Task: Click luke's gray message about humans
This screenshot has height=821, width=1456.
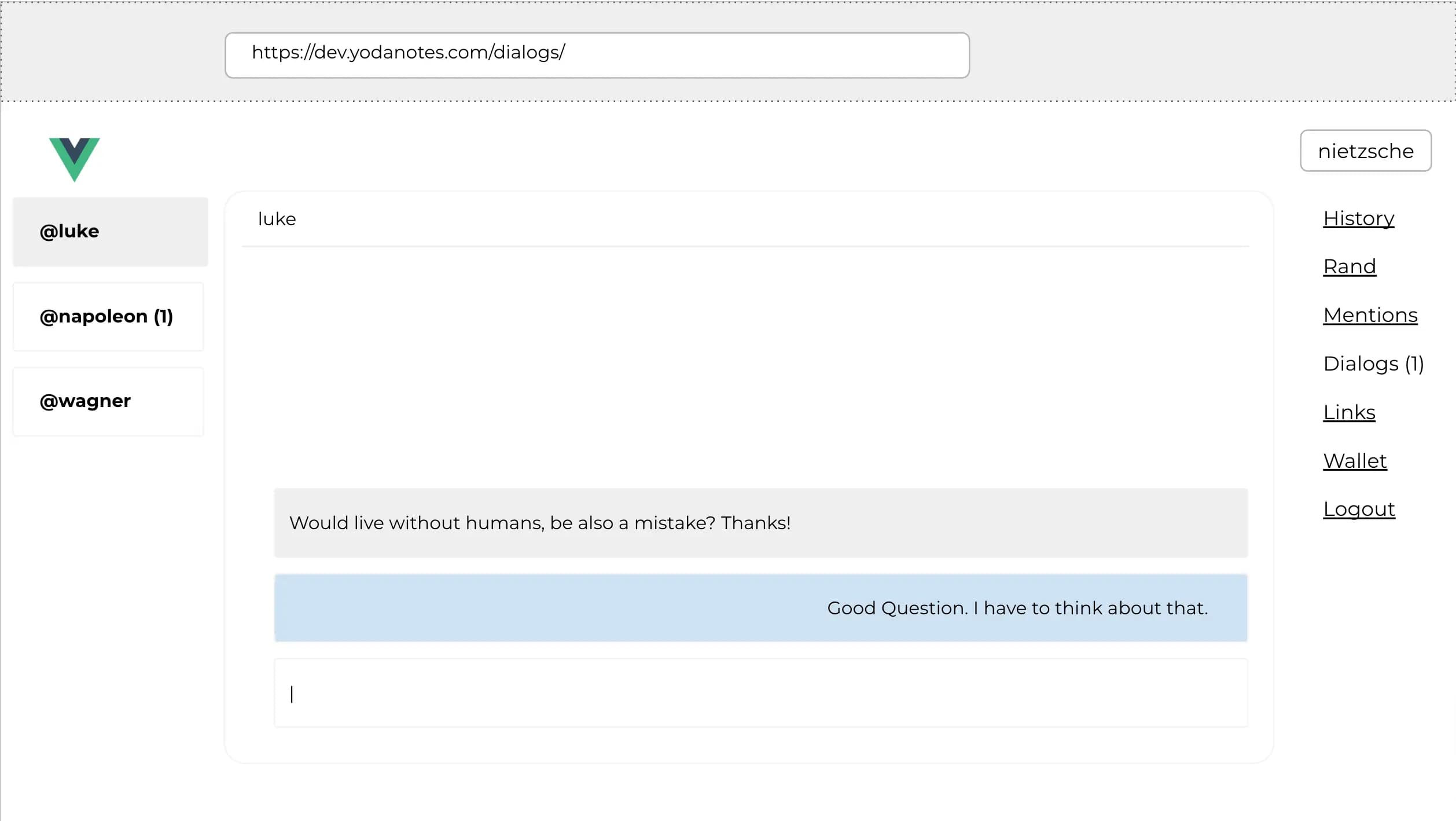Action: click(x=760, y=523)
